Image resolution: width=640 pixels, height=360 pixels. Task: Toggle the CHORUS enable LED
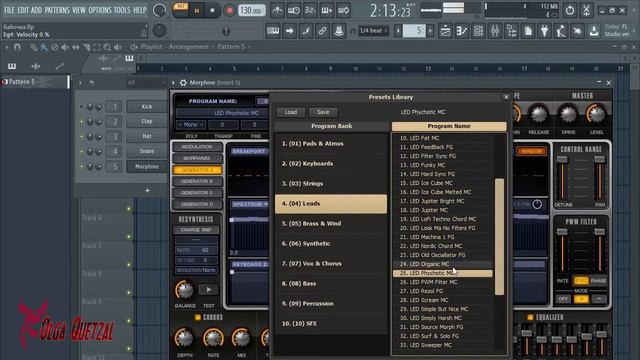(x=198, y=317)
